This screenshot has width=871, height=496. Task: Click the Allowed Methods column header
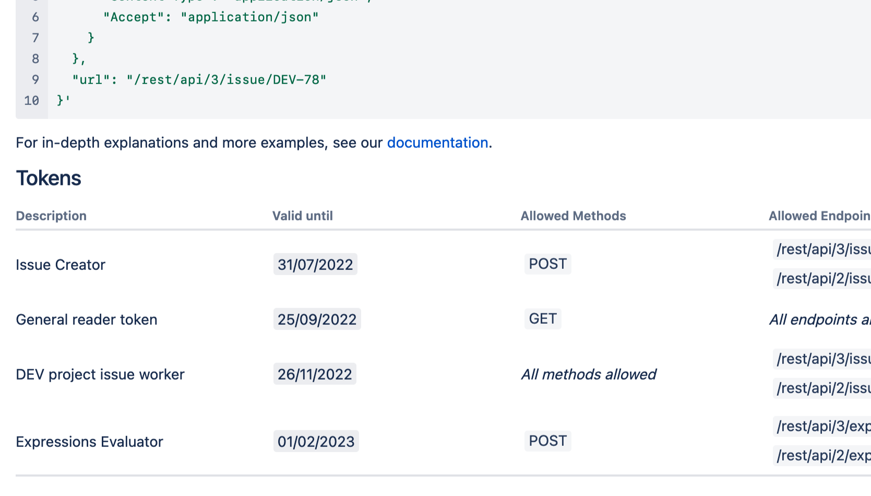click(x=573, y=216)
